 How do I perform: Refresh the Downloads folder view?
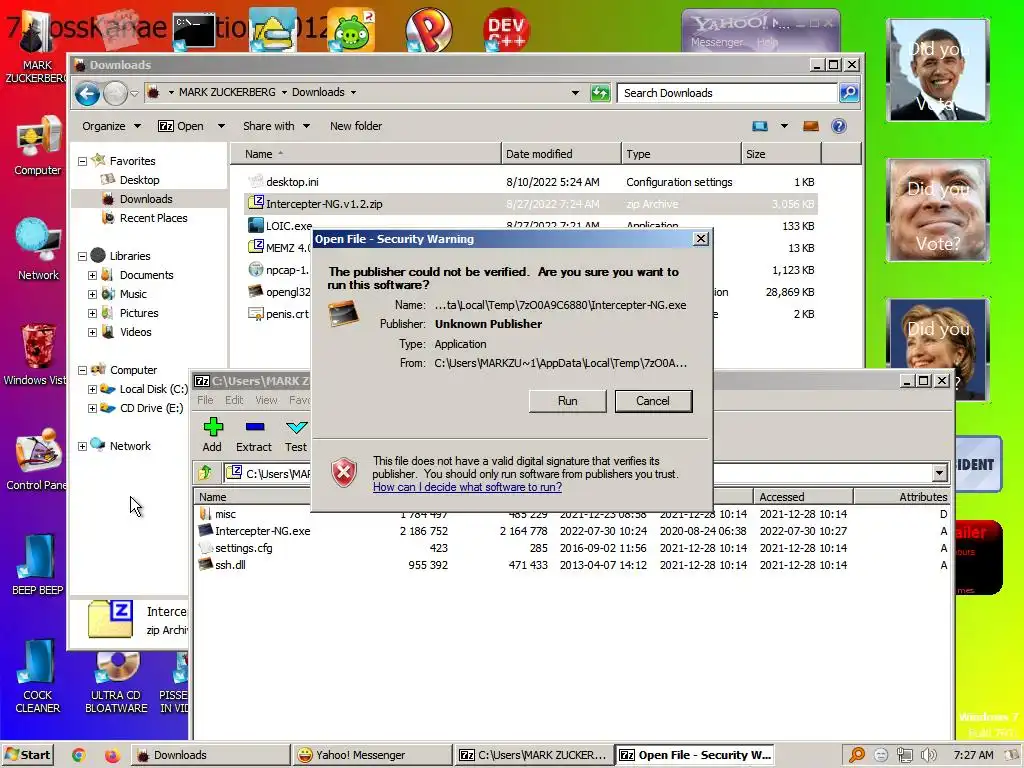point(600,93)
